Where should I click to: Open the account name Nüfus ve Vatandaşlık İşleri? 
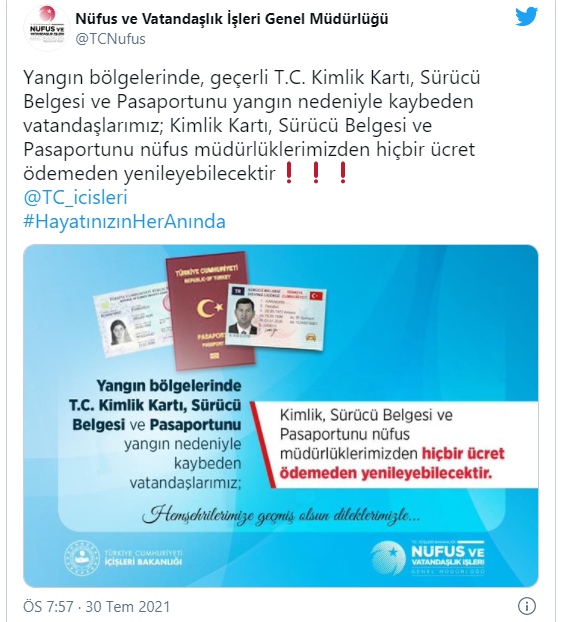pos(232,19)
